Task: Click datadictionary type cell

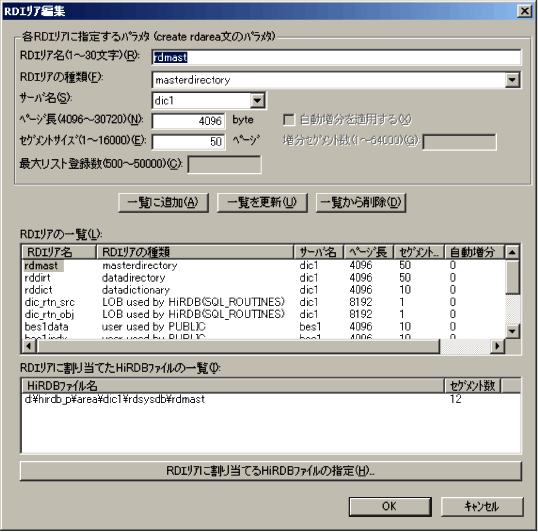Action: coord(136,290)
